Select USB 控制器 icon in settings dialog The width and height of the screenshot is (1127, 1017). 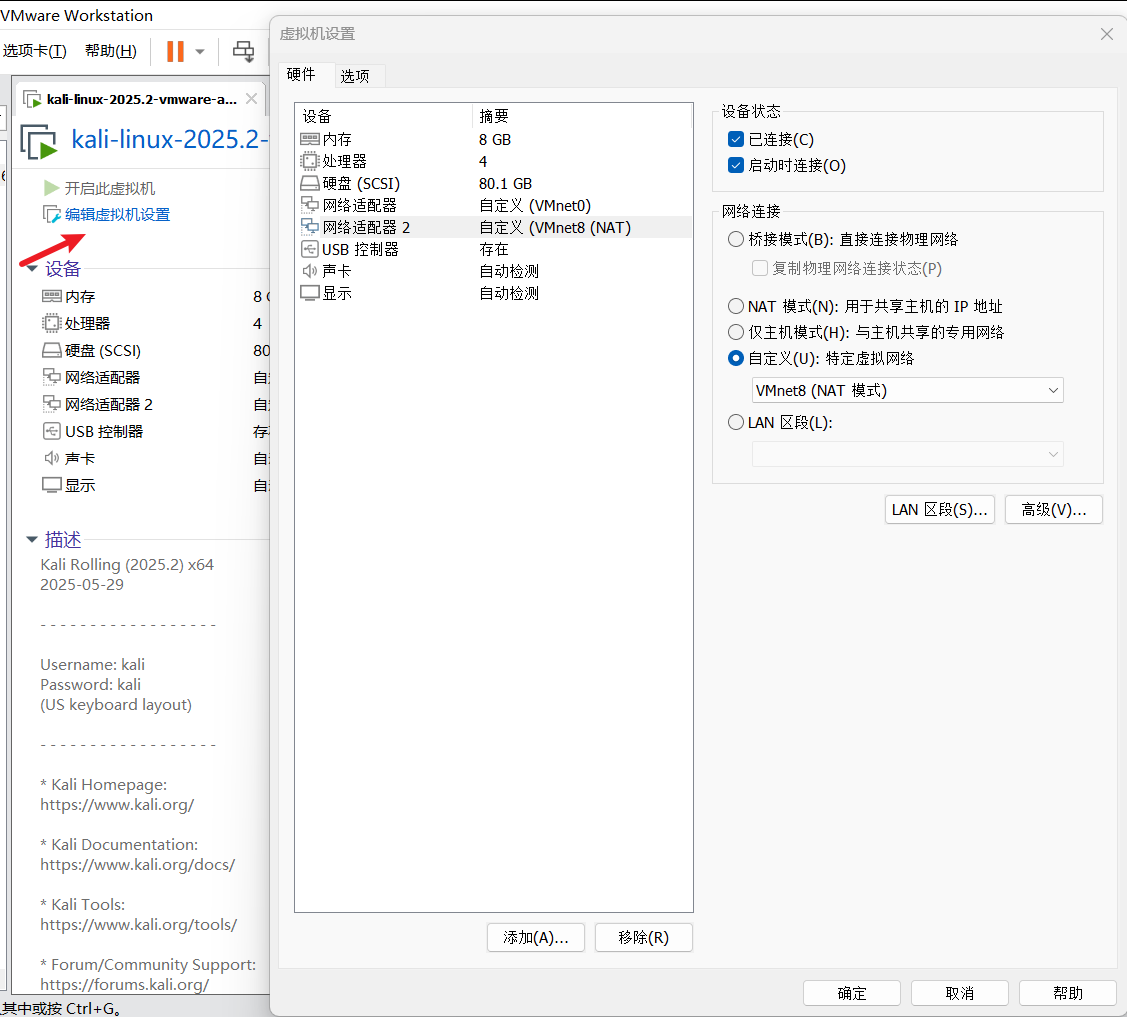(x=310, y=249)
